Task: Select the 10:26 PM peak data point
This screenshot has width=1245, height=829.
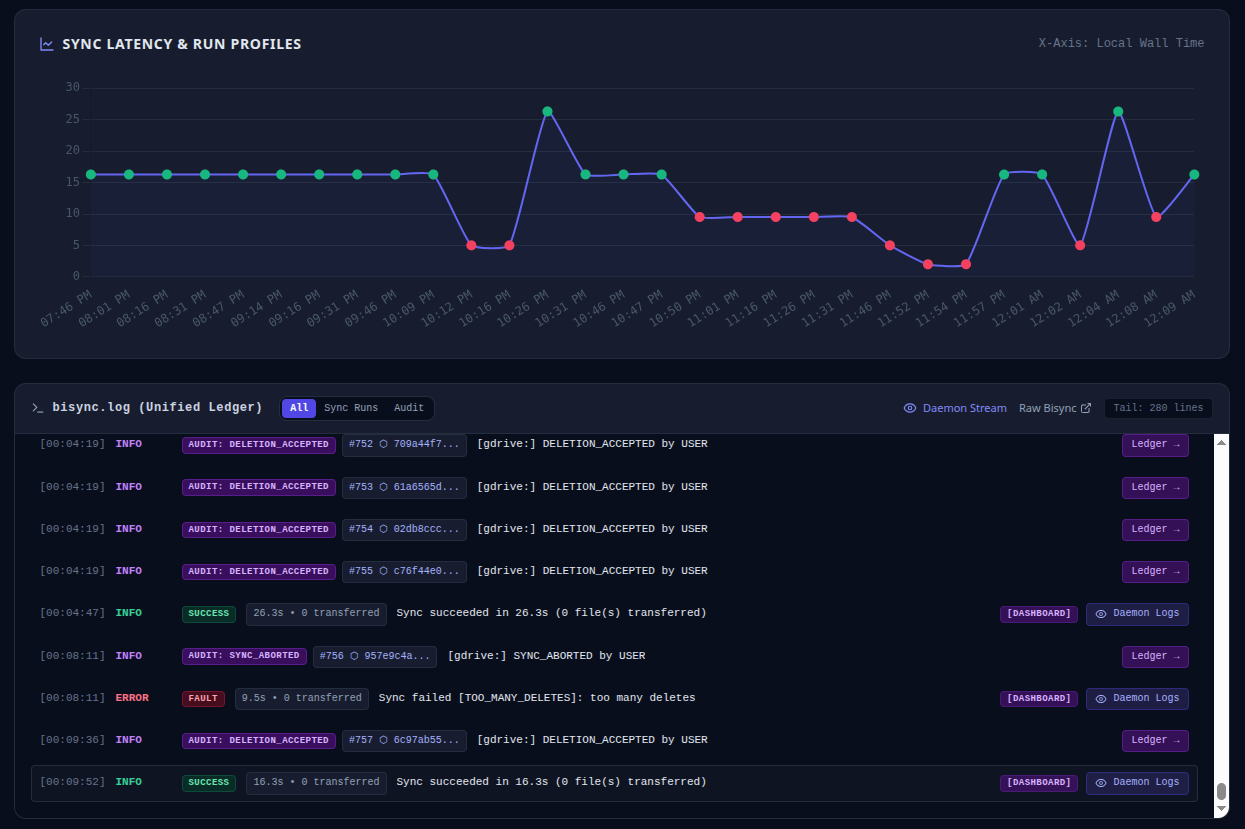Action: [x=547, y=112]
